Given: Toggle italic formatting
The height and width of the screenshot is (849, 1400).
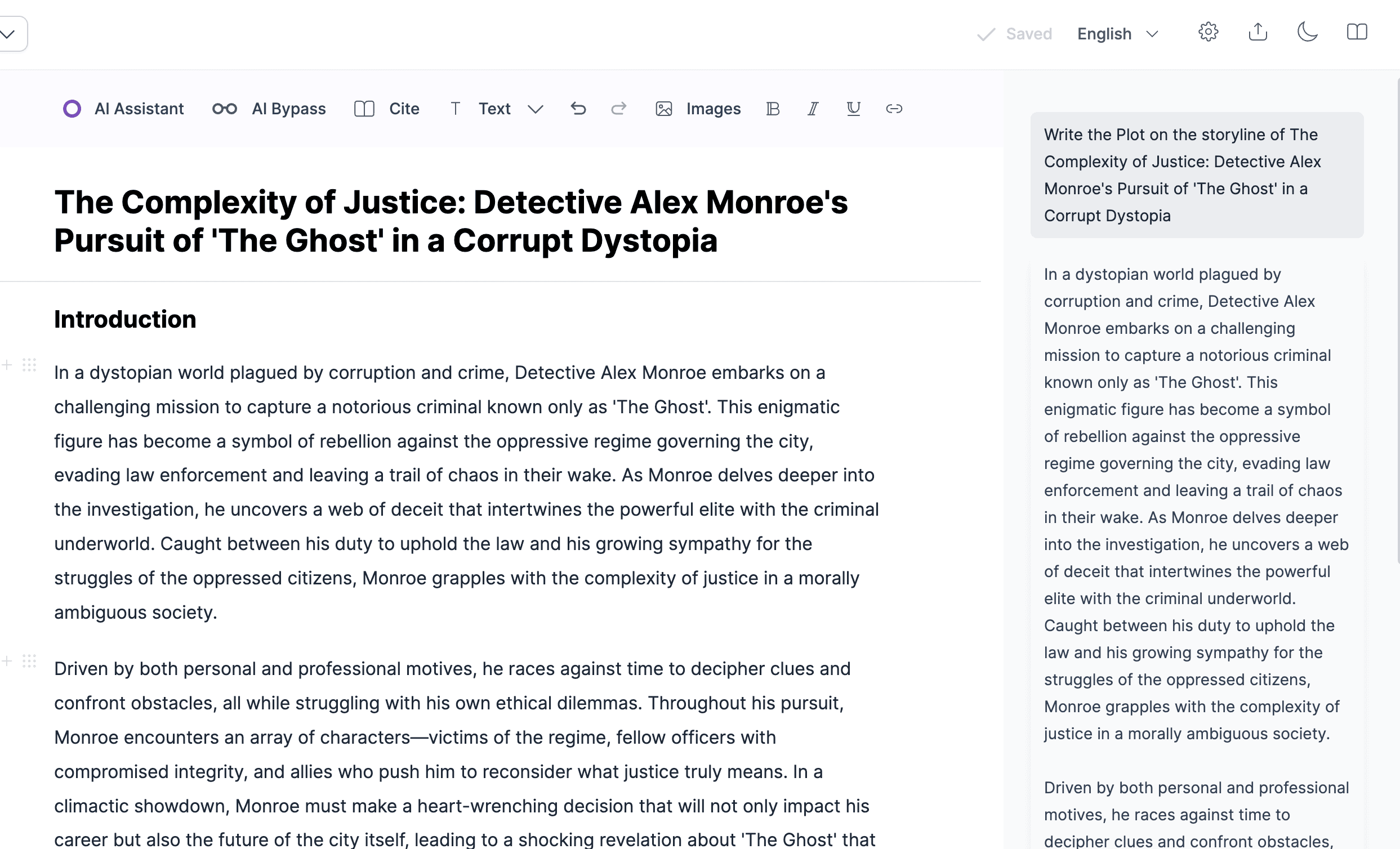Looking at the screenshot, I should [x=813, y=109].
